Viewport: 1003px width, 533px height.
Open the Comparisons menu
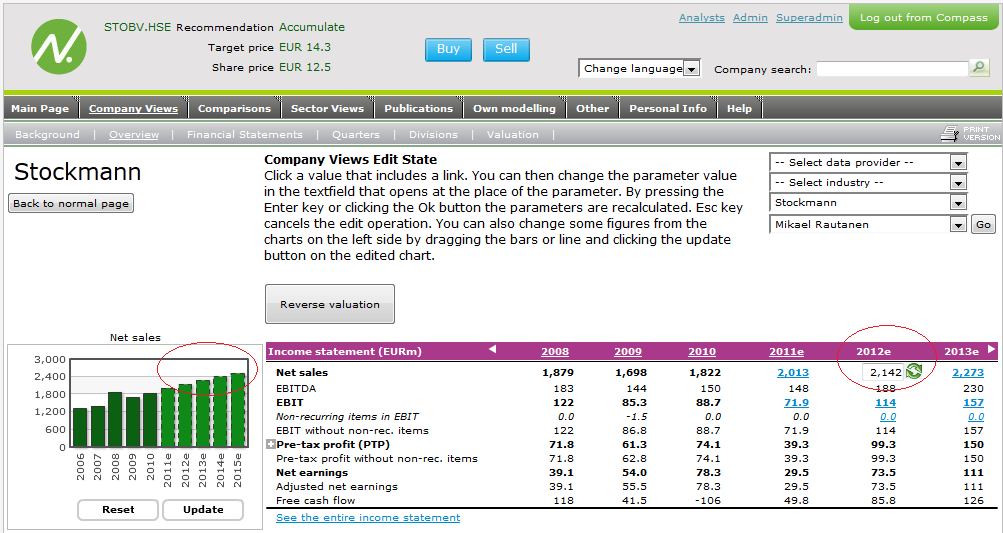click(x=234, y=108)
